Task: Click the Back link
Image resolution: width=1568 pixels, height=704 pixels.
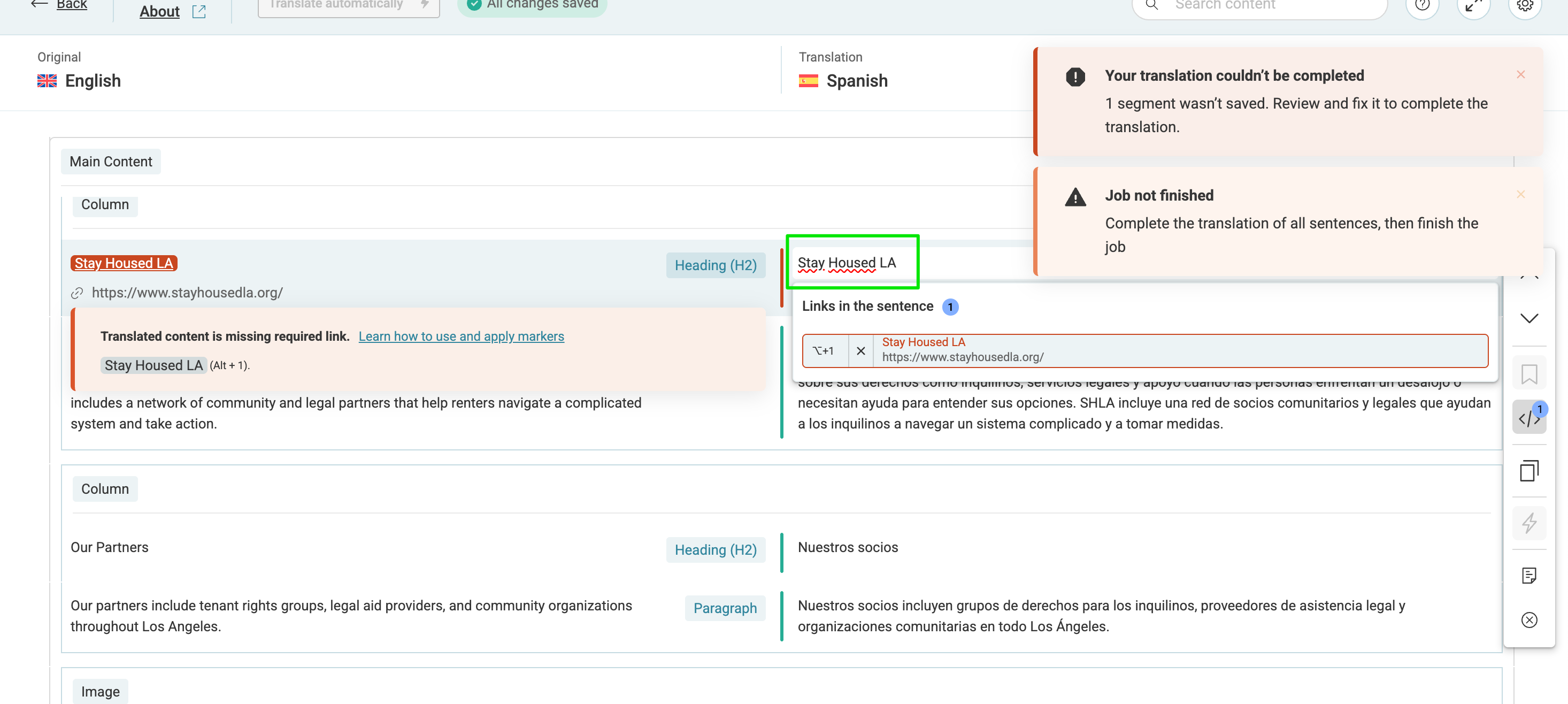Action: (x=71, y=5)
